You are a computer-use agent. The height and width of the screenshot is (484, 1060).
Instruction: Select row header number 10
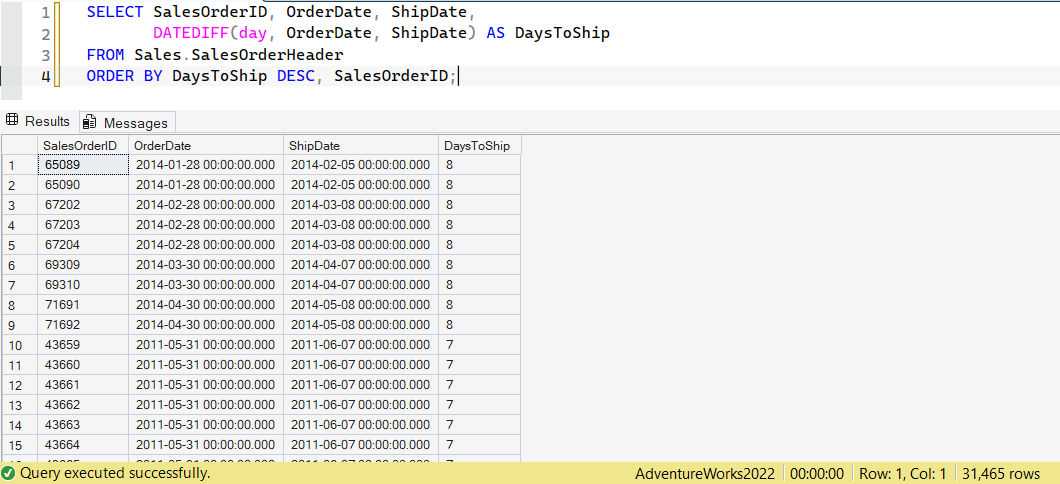(20, 345)
